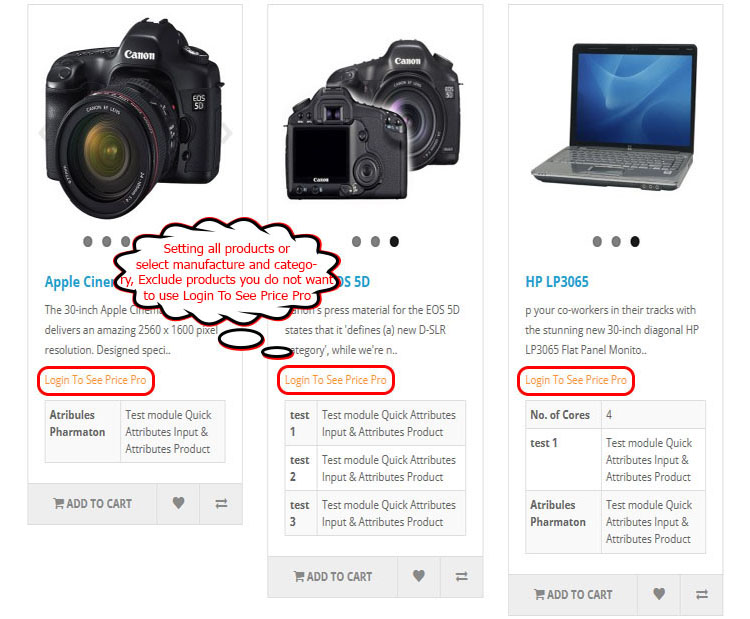
Task: Add HP LP3065 to wishlist heart icon
Action: point(659,594)
